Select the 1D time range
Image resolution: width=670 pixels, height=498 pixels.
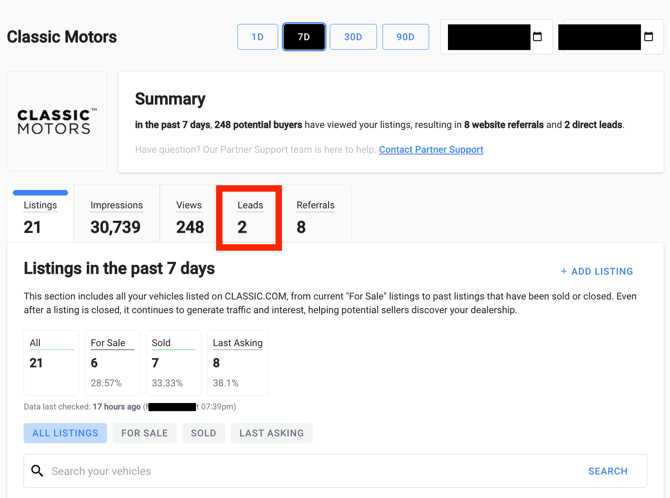(258, 37)
